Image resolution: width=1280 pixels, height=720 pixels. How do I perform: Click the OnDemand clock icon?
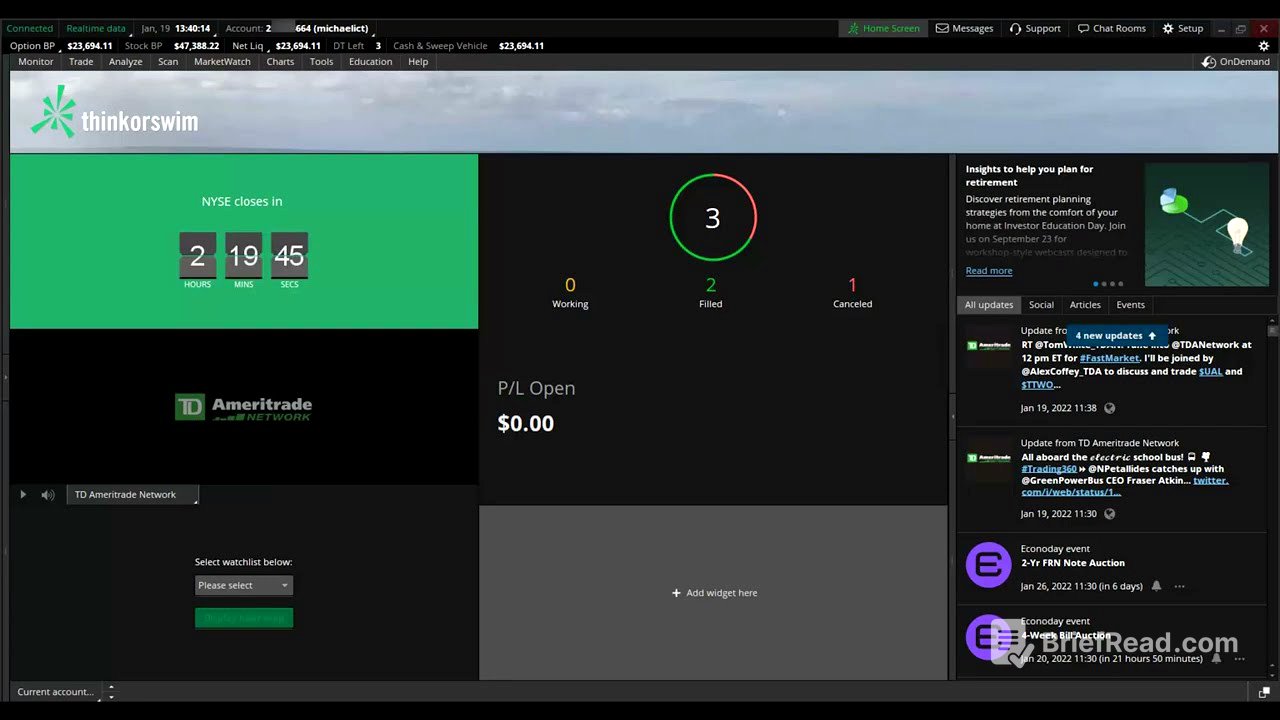1209,62
